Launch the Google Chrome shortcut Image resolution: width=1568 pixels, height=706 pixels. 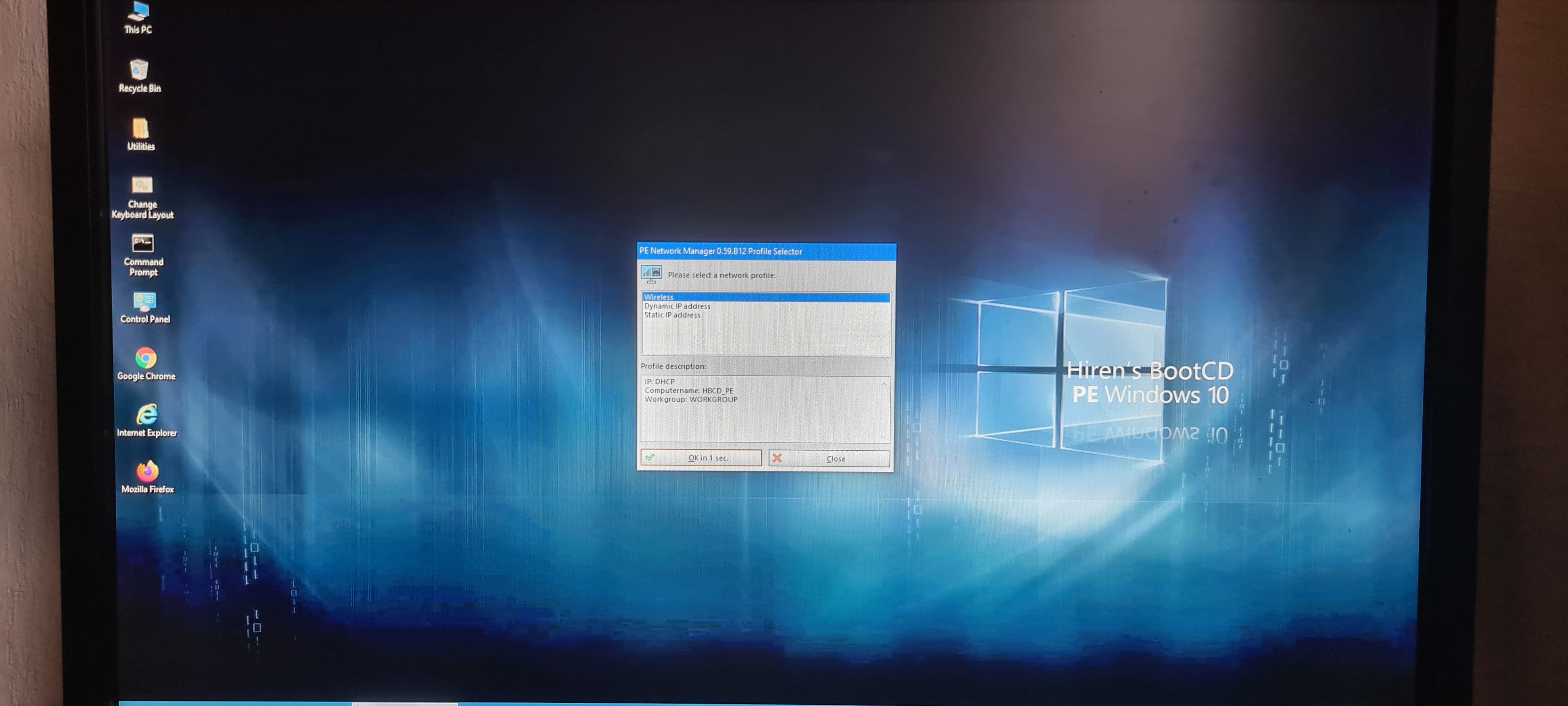pyautogui.click(x=146, y=364)
